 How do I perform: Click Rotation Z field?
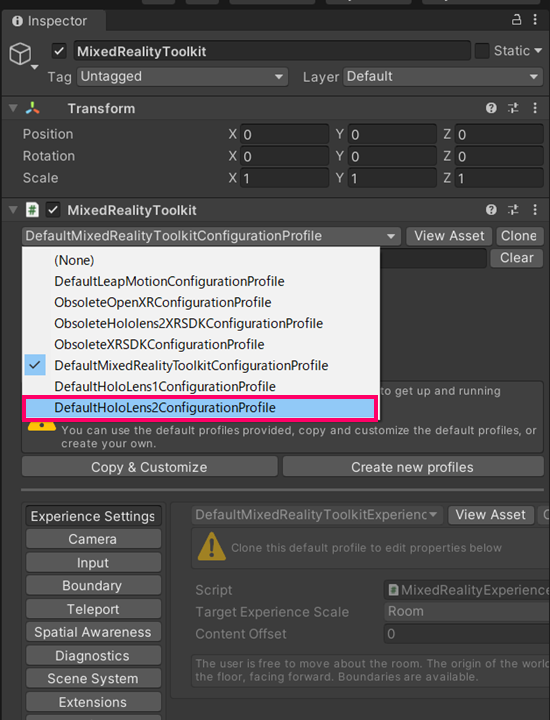pyautogui.click(x=499, y=156)
